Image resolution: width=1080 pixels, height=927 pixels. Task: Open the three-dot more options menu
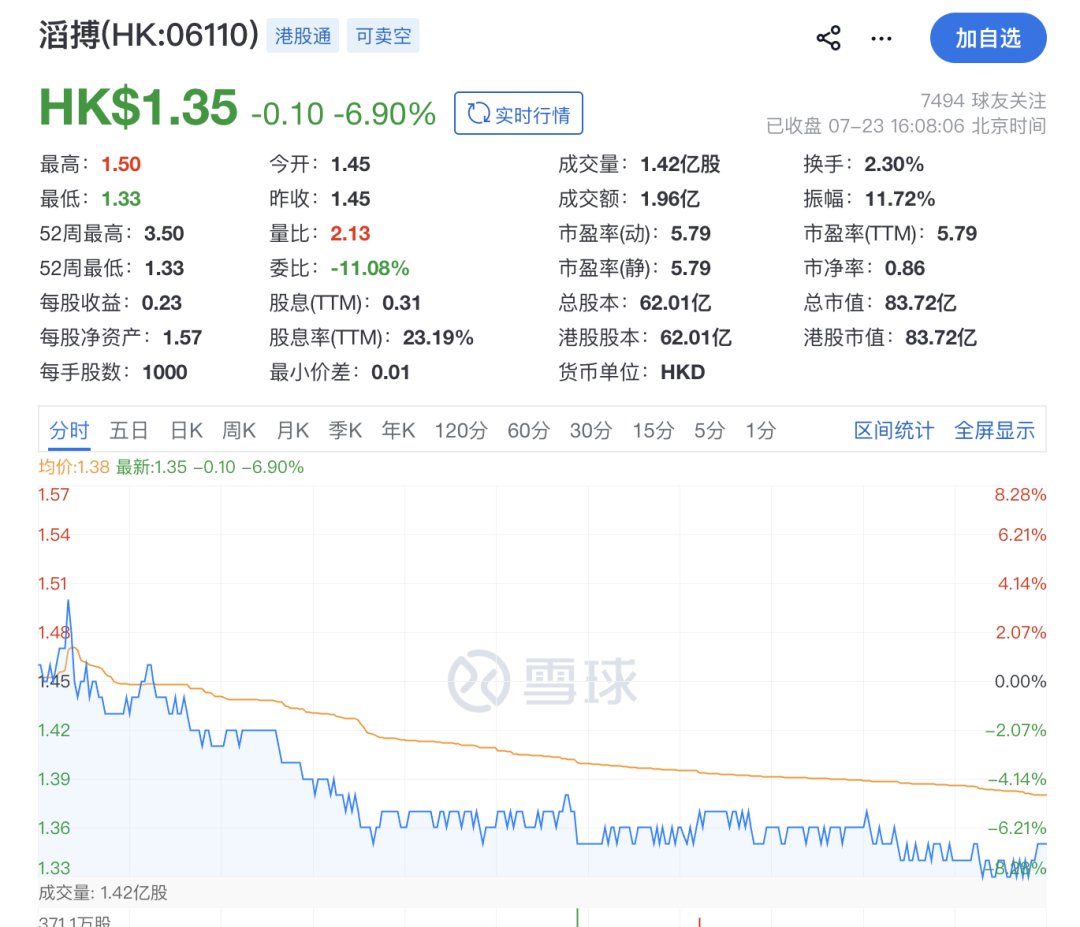881,39
